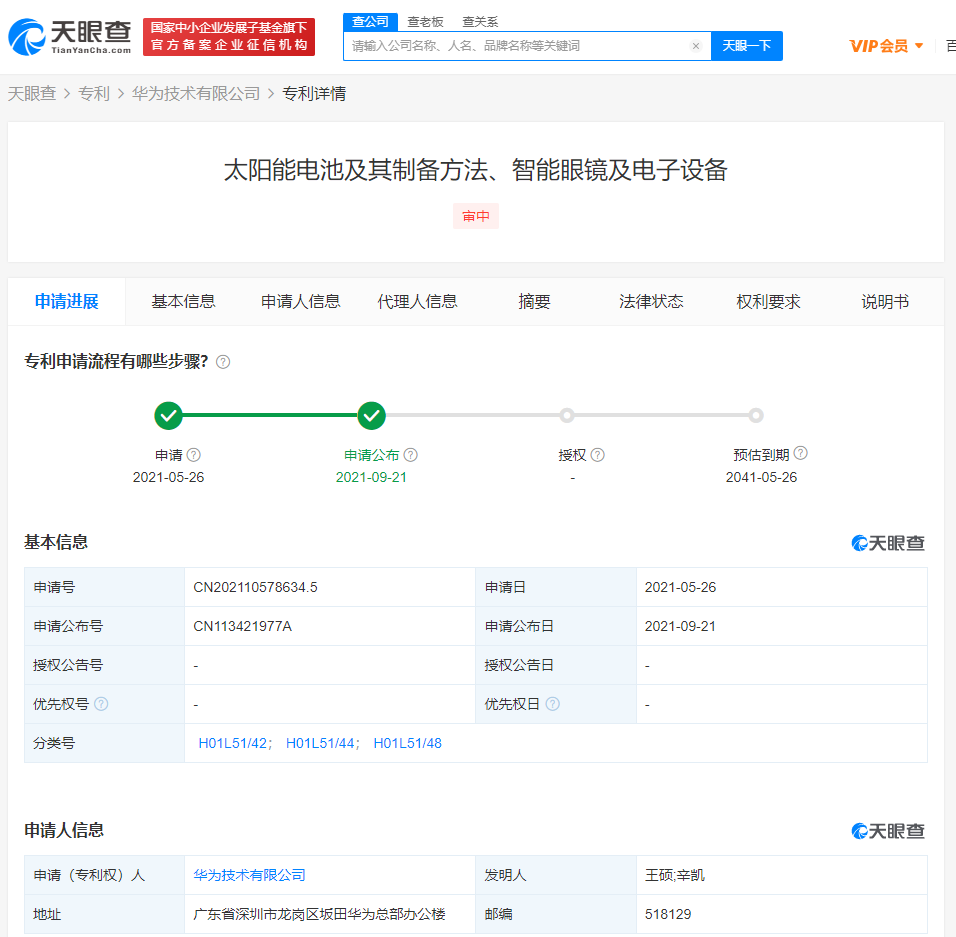Select the 法律状态 tab

click(651, 302)
